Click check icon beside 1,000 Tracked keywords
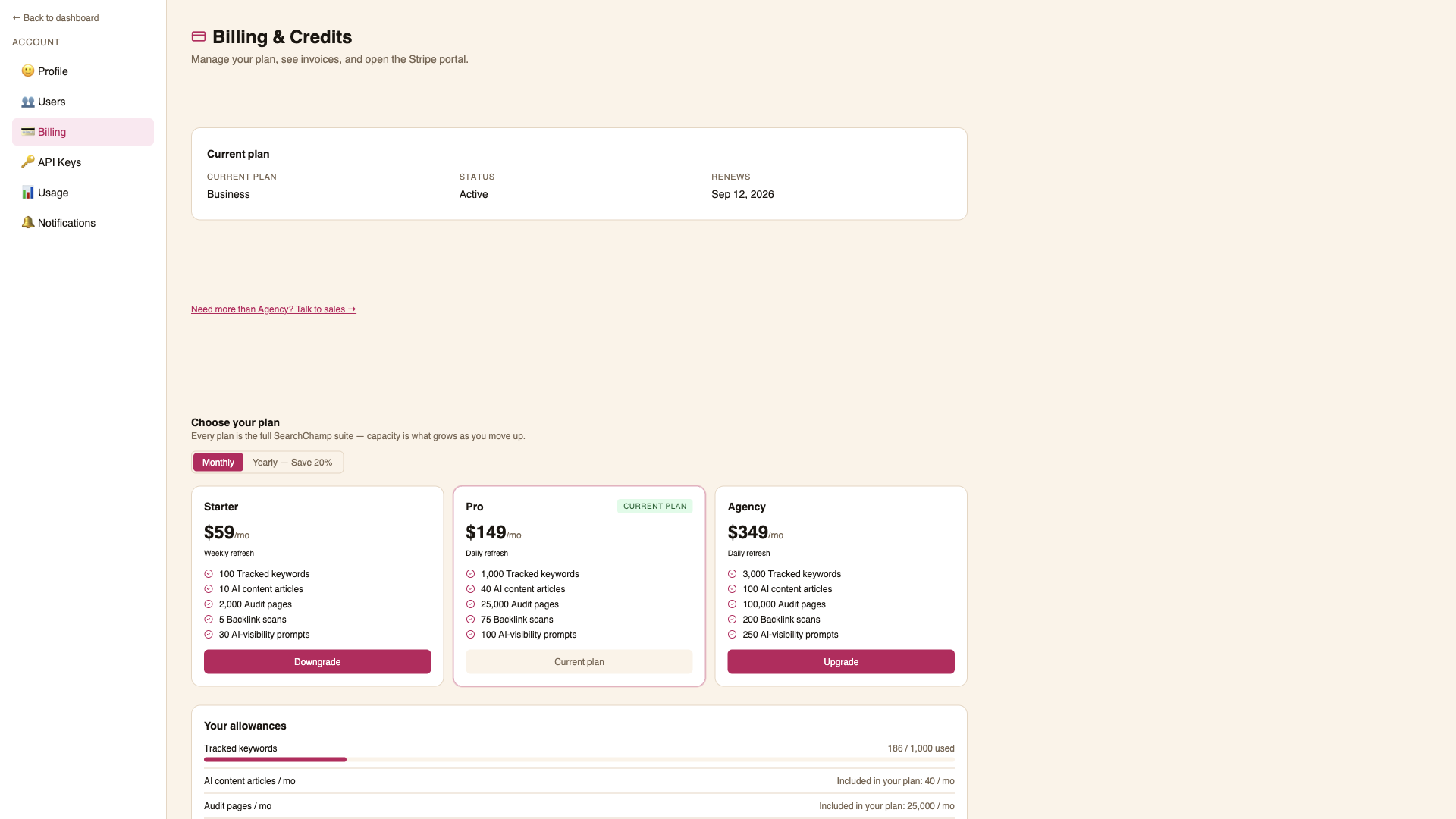 click(470, 574)
